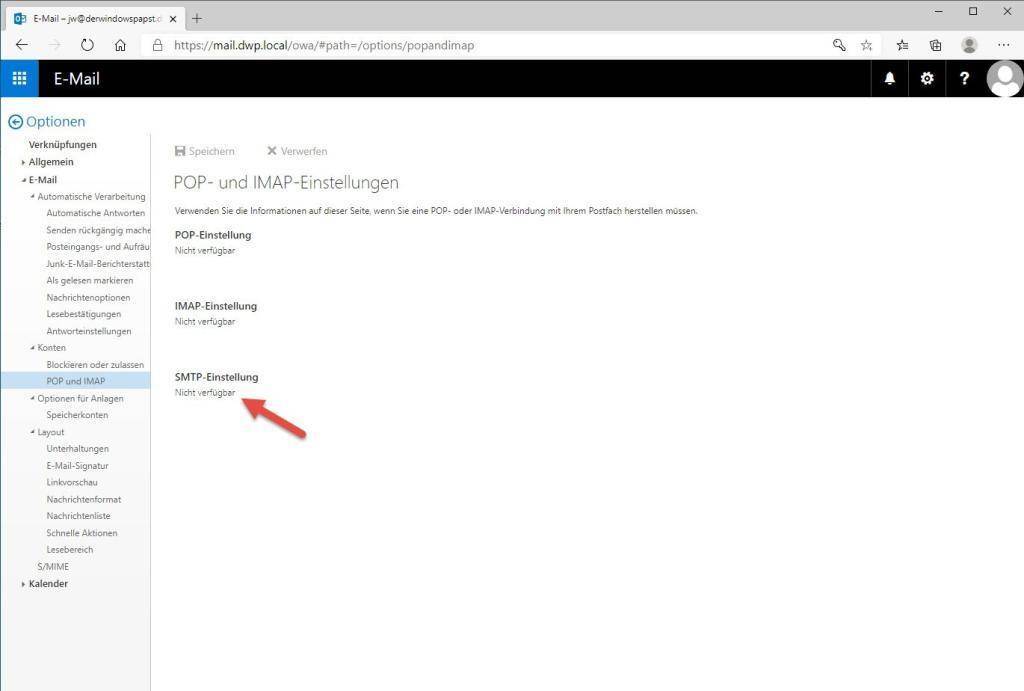Open the Help question mark icon

coord(963,78)
